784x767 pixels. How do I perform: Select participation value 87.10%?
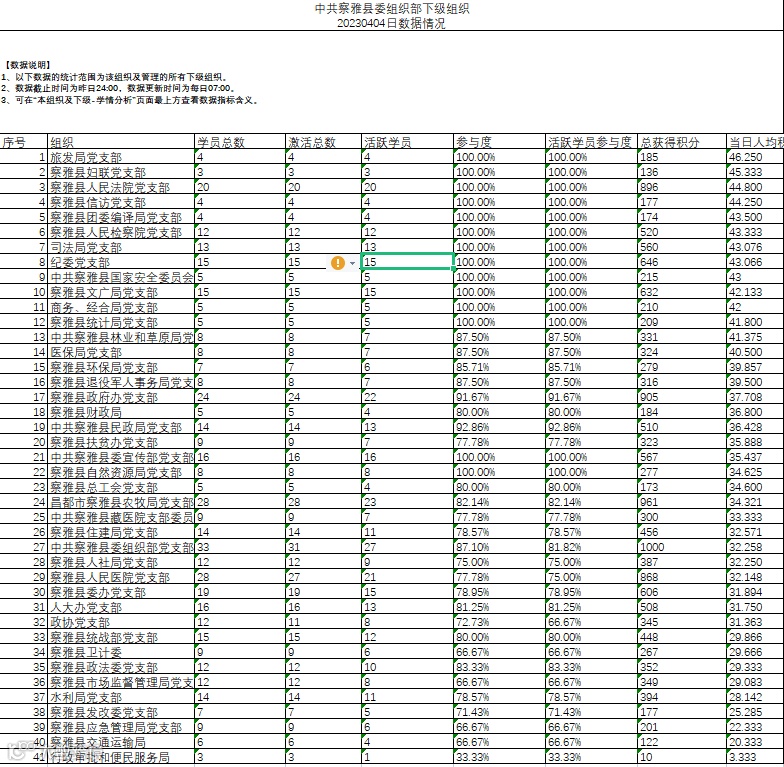[500, 547]
